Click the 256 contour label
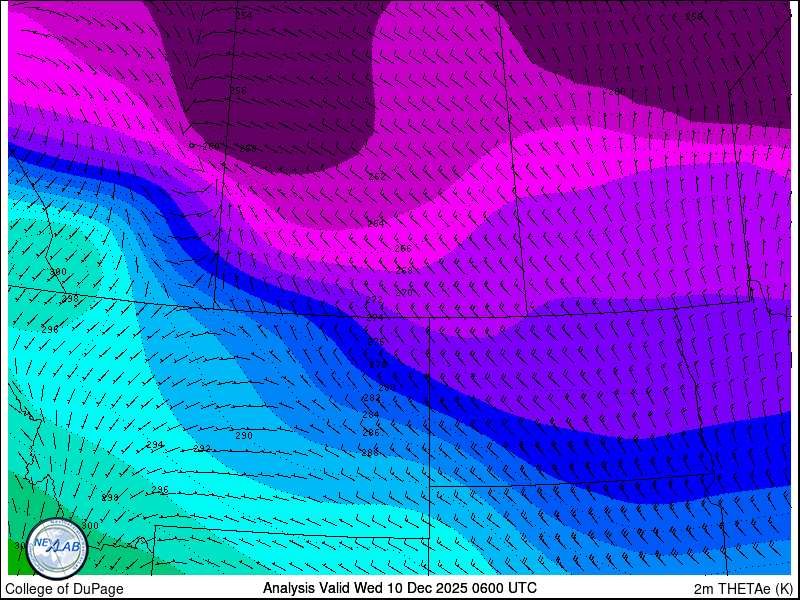 pos(238,91)
